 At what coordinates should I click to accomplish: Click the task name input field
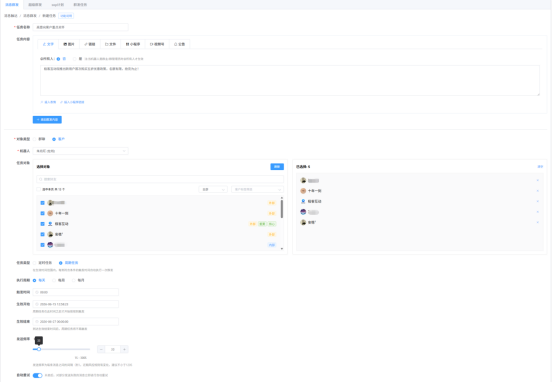pos(80,27)
